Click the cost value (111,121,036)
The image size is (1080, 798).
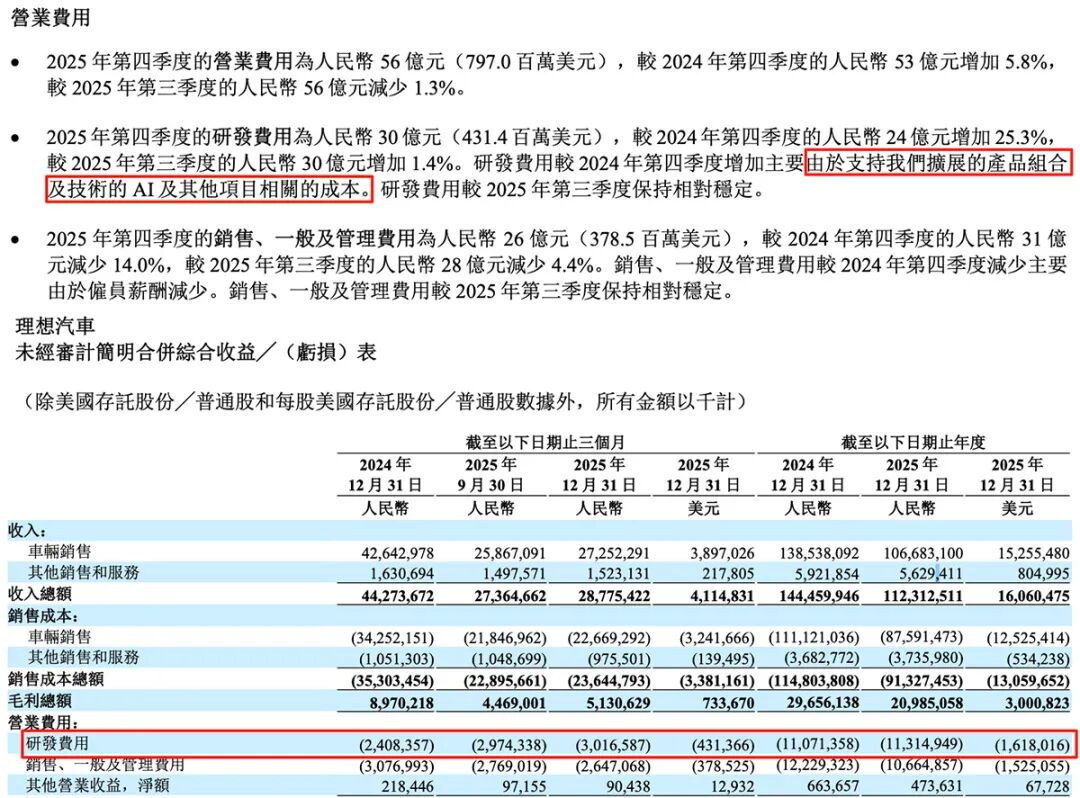(x=814, y=638)
